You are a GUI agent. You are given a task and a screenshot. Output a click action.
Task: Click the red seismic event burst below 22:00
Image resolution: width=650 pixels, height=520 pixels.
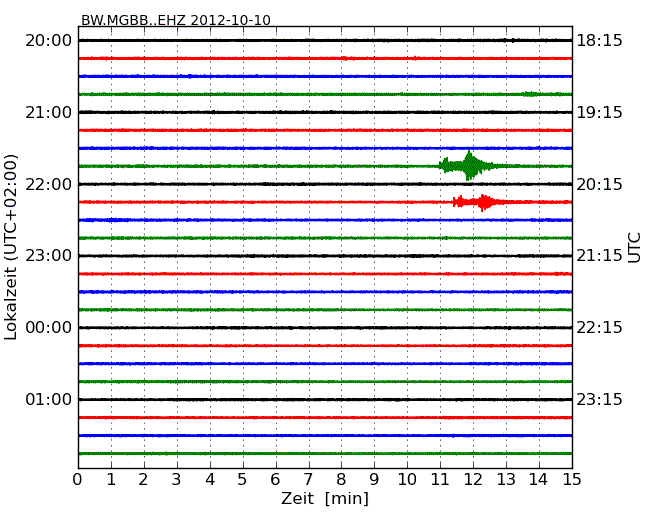pyautogui.click(x=479, y=202)
